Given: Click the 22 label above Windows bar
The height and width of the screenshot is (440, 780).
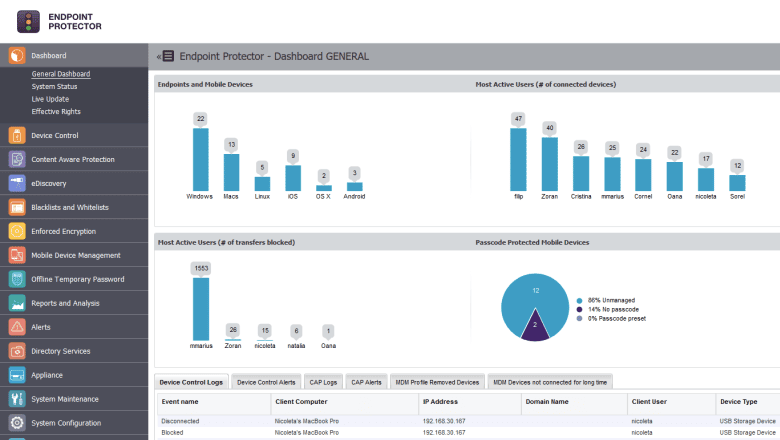Looking at the screenshot, I should [200, 118].
